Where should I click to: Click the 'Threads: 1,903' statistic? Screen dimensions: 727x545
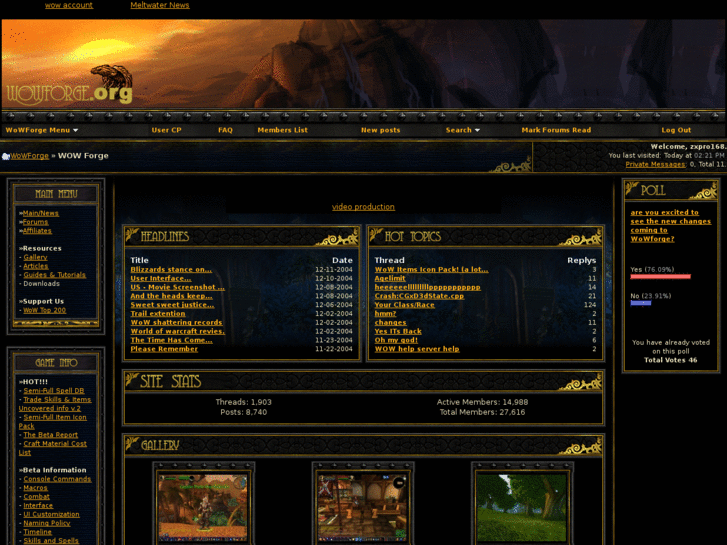(x=243, y=402)
